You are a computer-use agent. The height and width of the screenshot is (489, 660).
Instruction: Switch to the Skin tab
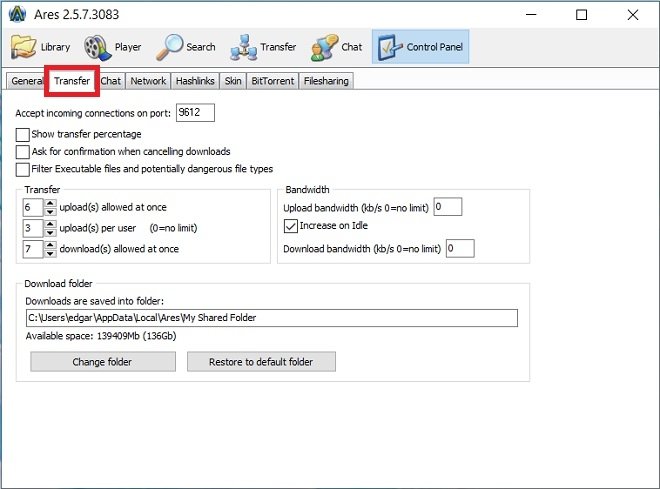point(233,81)
